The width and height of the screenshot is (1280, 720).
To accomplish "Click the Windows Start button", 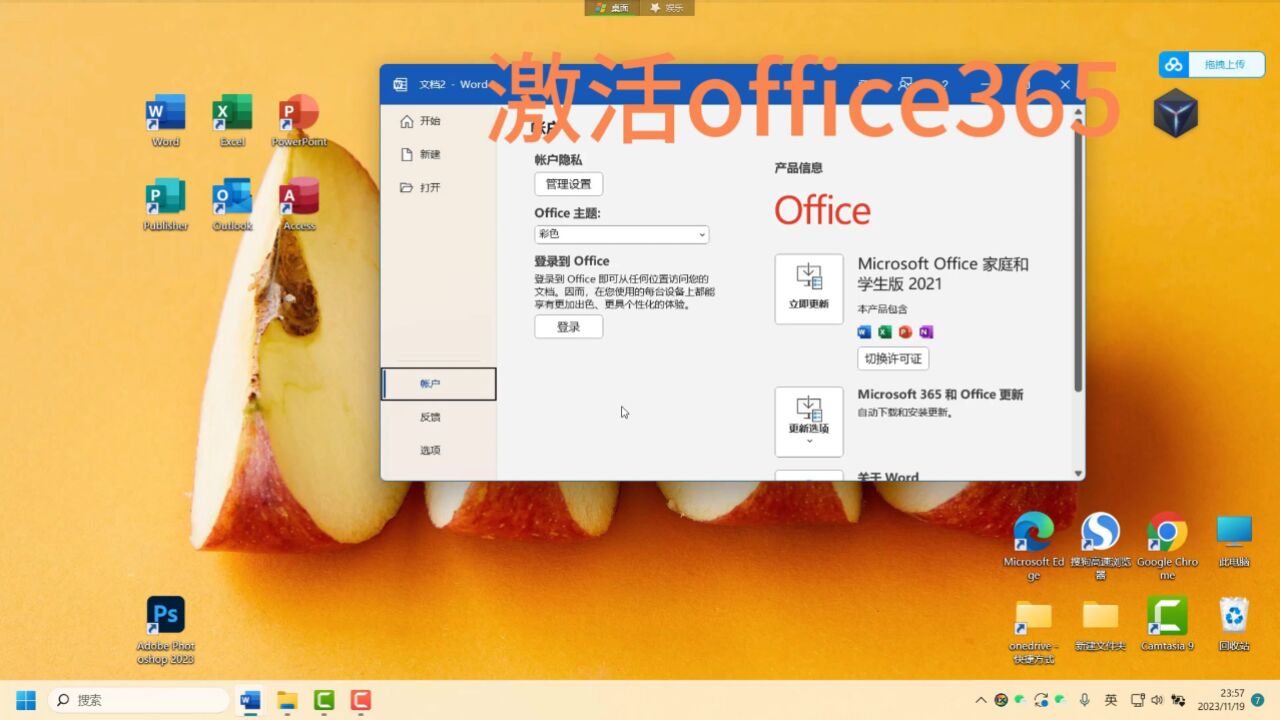I will [26, 700].
